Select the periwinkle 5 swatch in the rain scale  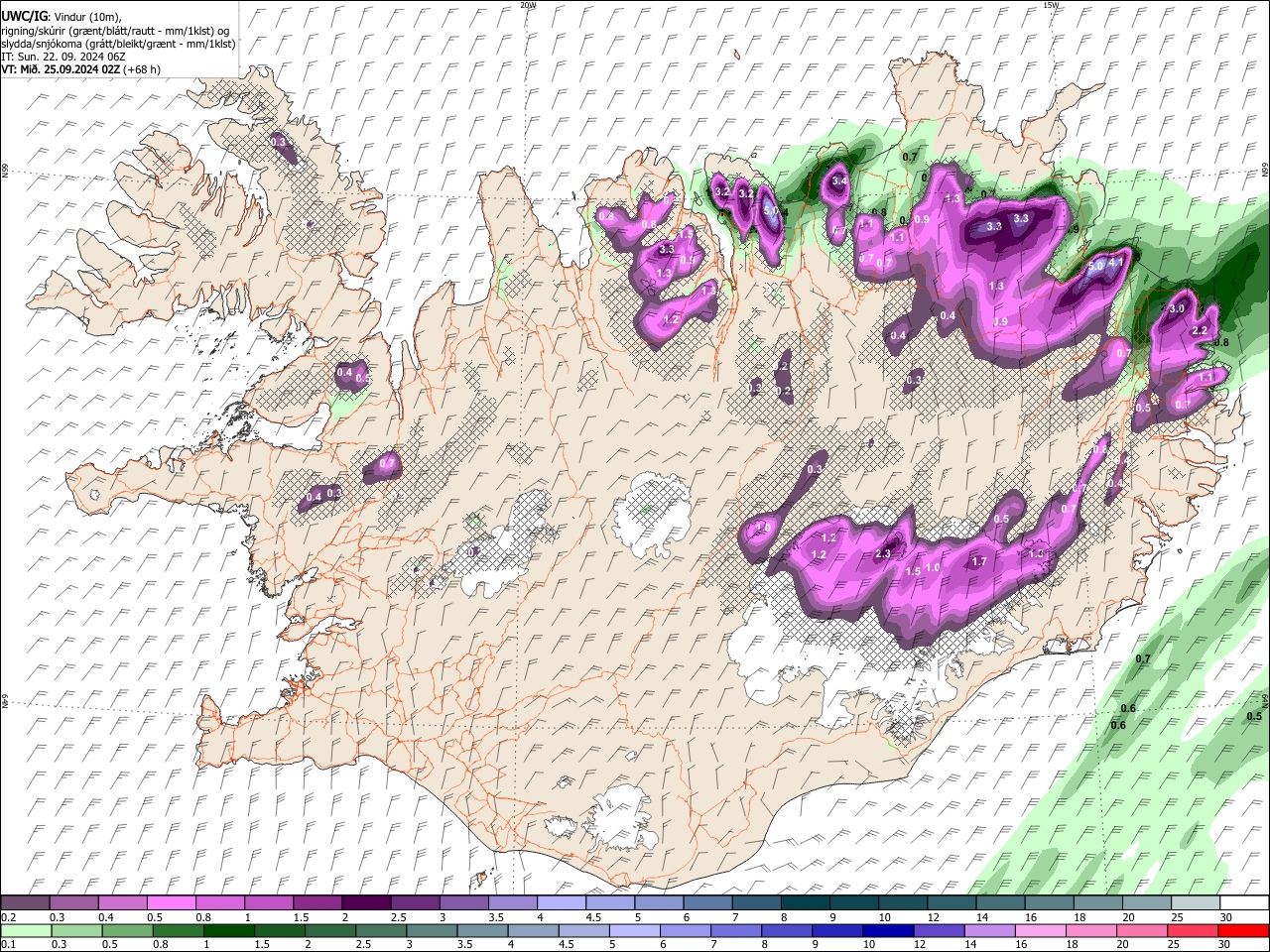coord(634,930)
